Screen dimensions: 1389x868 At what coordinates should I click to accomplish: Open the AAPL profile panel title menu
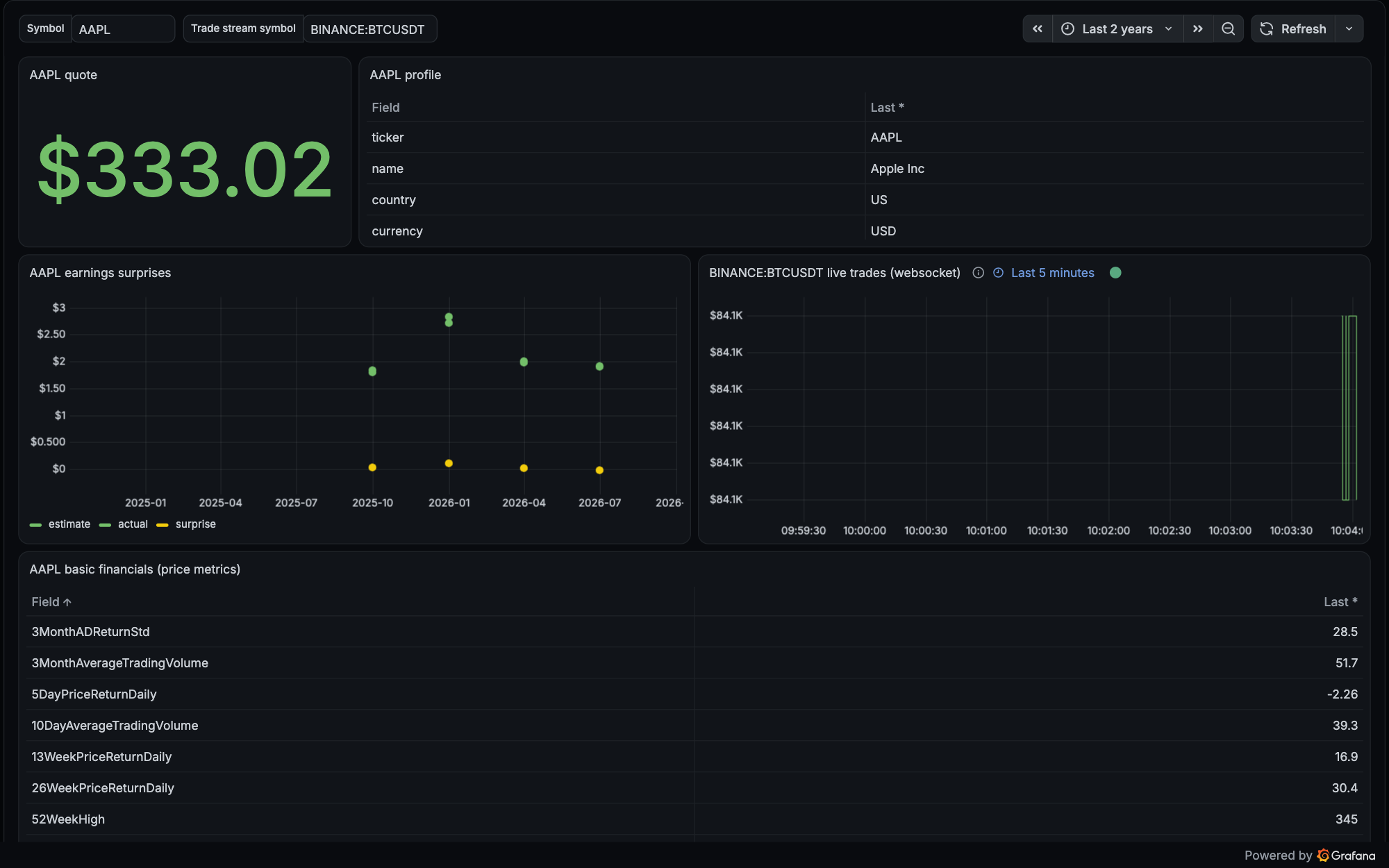click(x=405, y=75)
